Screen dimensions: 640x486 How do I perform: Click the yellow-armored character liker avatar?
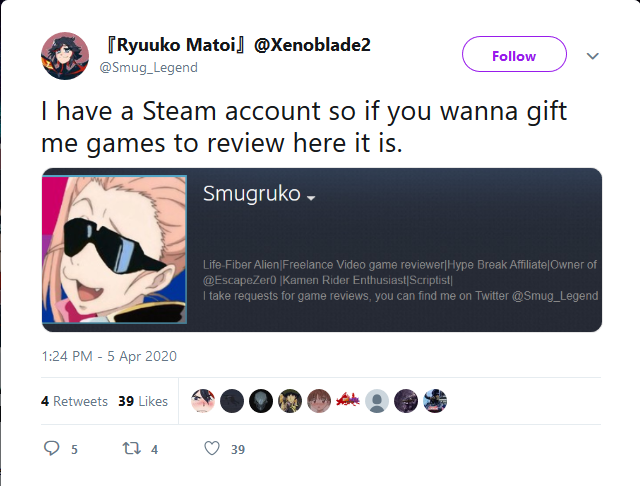[x=290, y=401]
